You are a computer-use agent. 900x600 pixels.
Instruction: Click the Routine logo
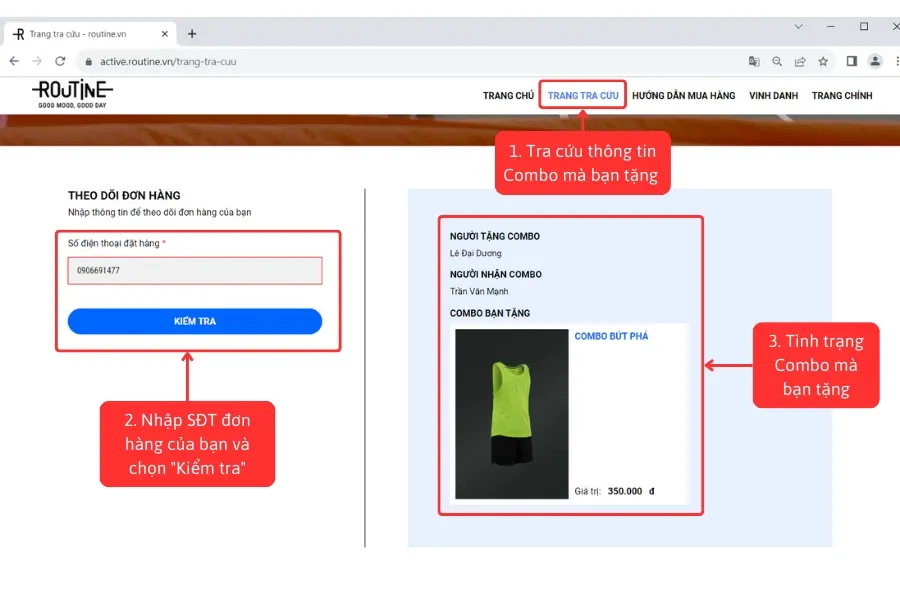[73, 93]
